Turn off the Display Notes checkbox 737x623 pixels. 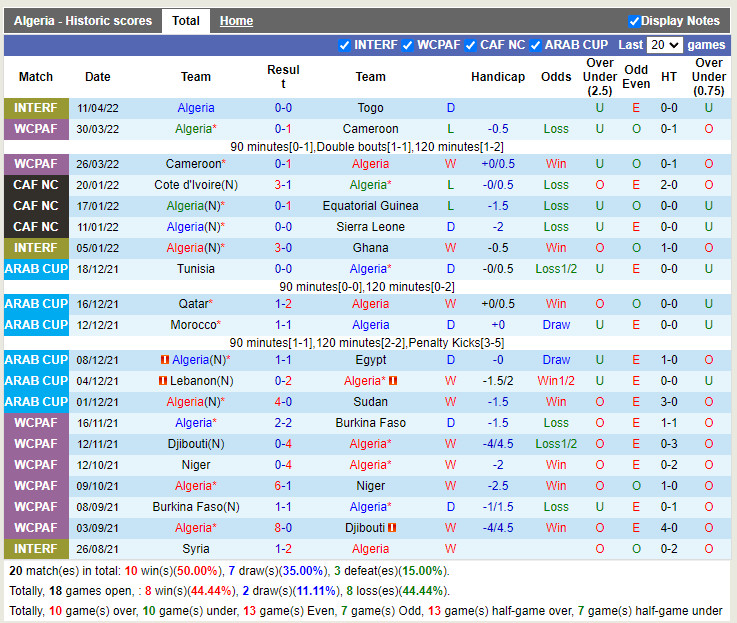click(x=634, y=21)
